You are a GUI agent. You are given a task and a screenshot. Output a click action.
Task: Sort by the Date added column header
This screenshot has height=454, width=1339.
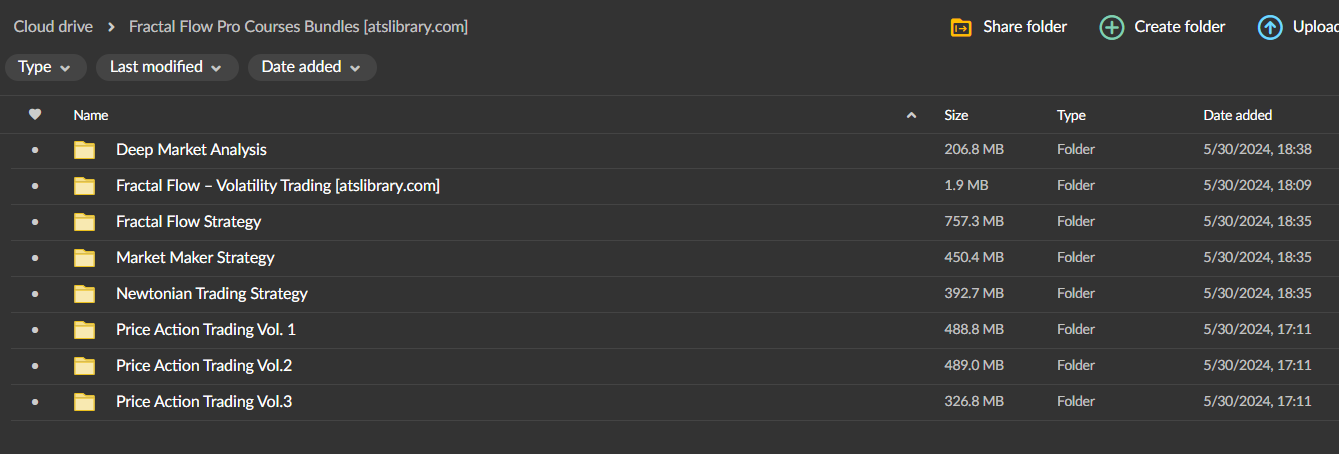click(x=1237, y=115)
